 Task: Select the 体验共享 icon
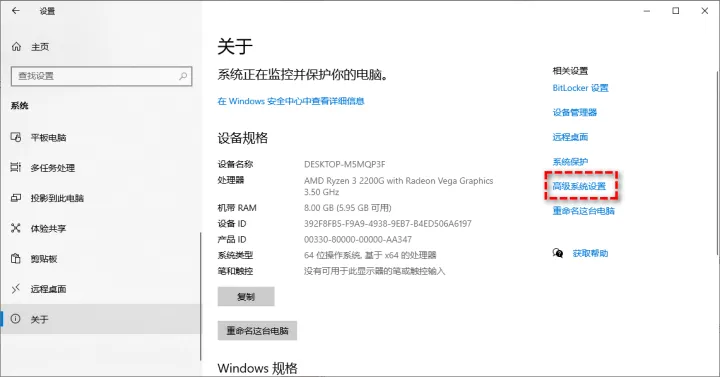(x=16, y=228)
